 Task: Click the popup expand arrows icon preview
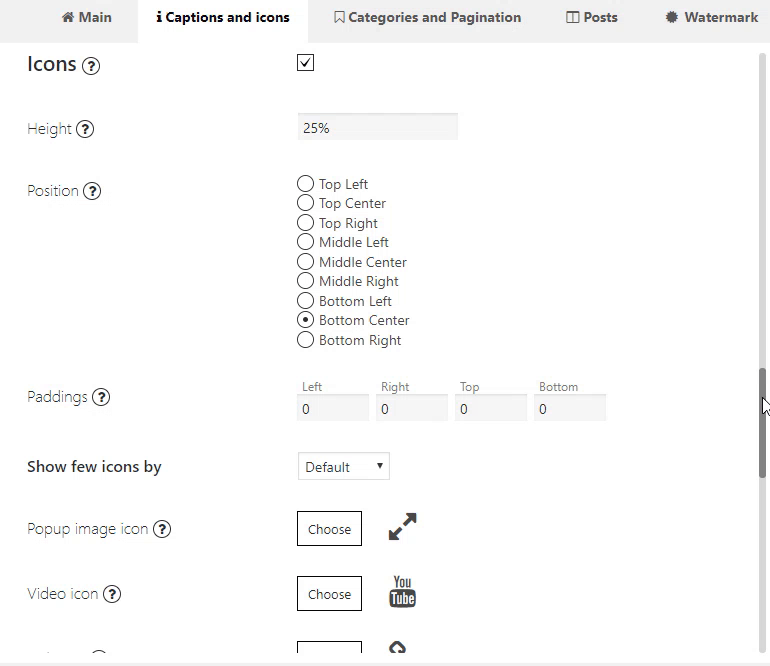pos(403,527)
